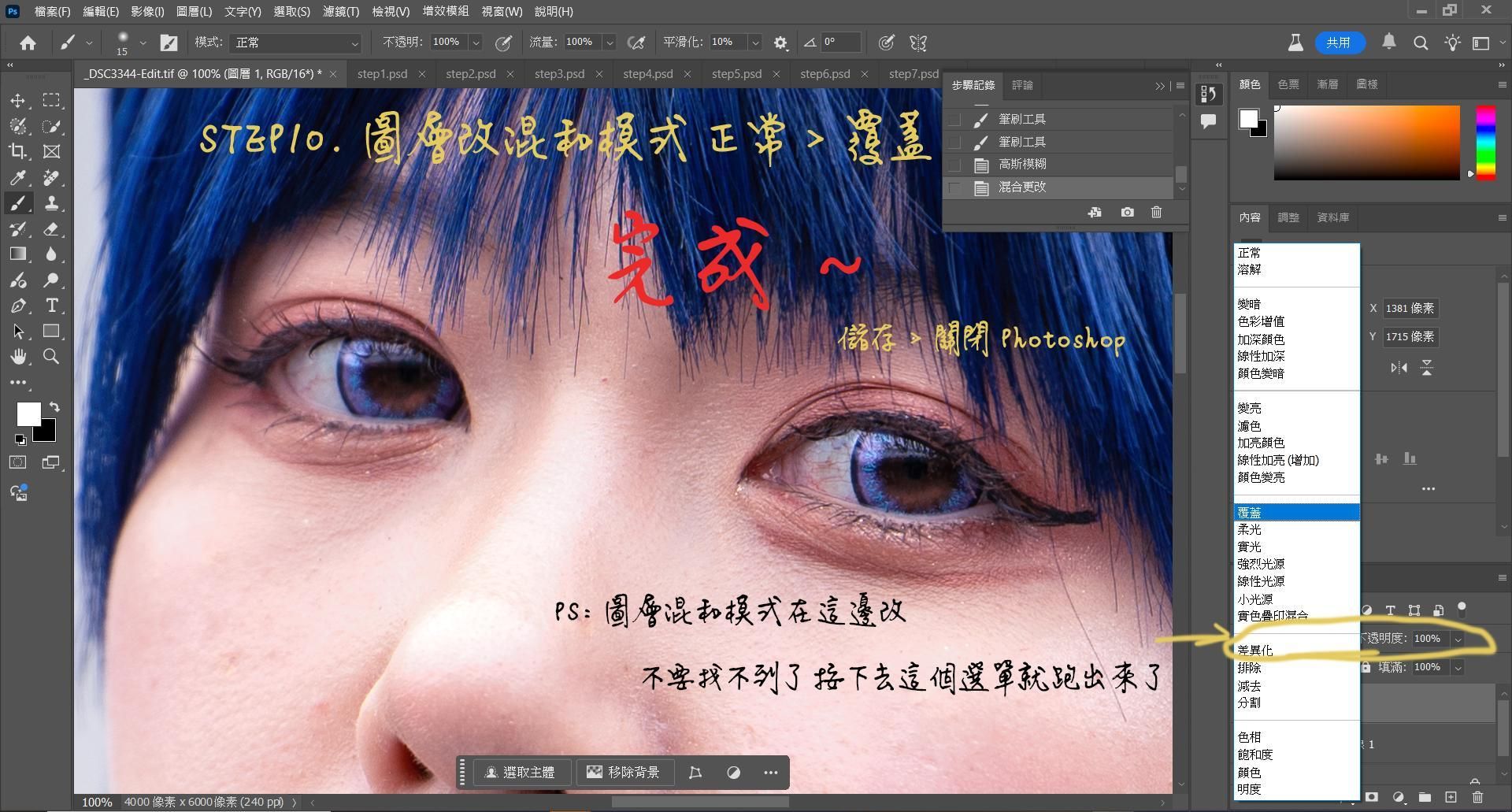This screenshot has width=1512, height=812.
Task: Expand the 不透明 percentage dropdown arrow
Action: [476, 43]
